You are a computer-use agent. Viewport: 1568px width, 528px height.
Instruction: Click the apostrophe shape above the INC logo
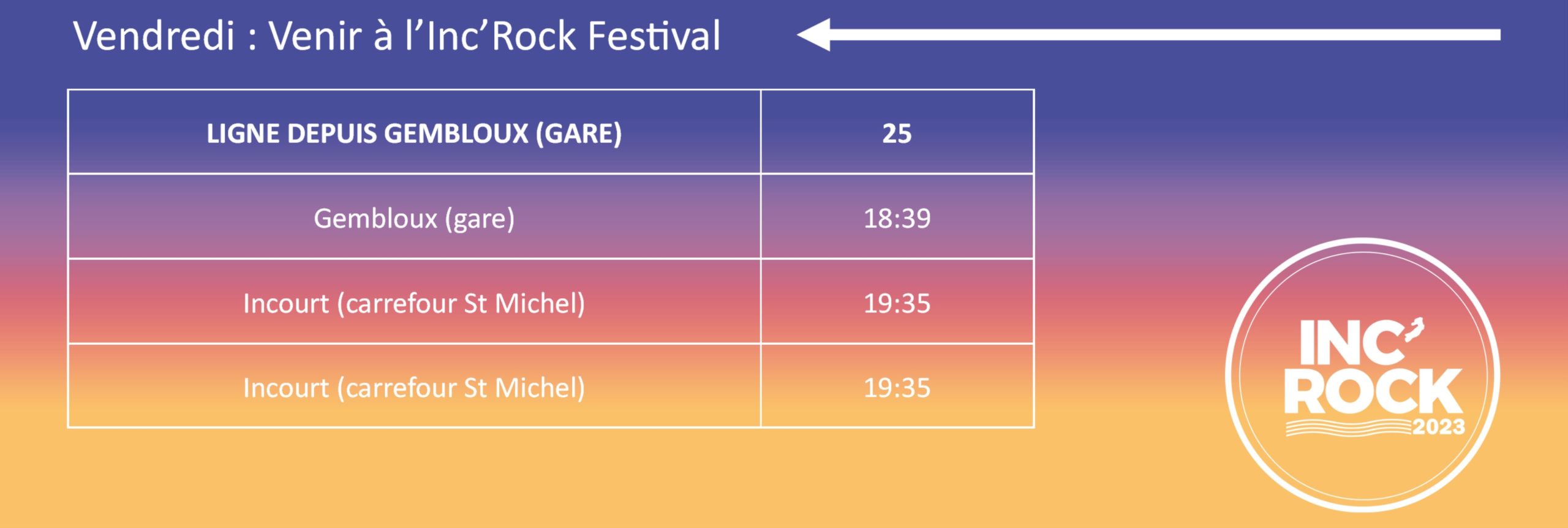click(x=1414, y=331)
